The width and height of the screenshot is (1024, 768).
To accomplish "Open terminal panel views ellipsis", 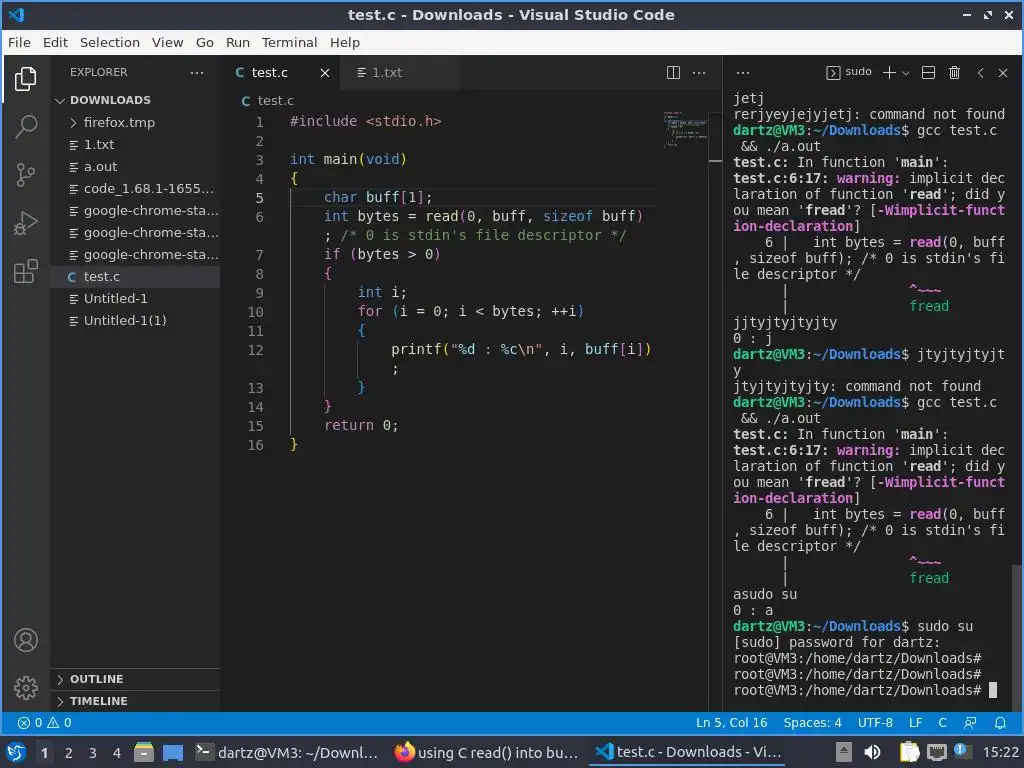I will [x=743, y=72].
